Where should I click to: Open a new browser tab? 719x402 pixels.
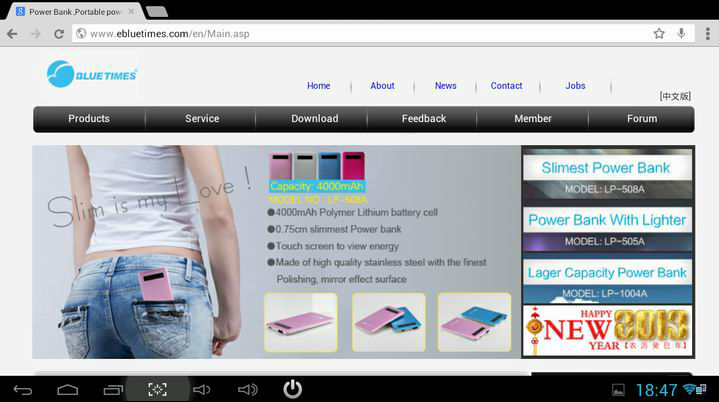[157, 11]
